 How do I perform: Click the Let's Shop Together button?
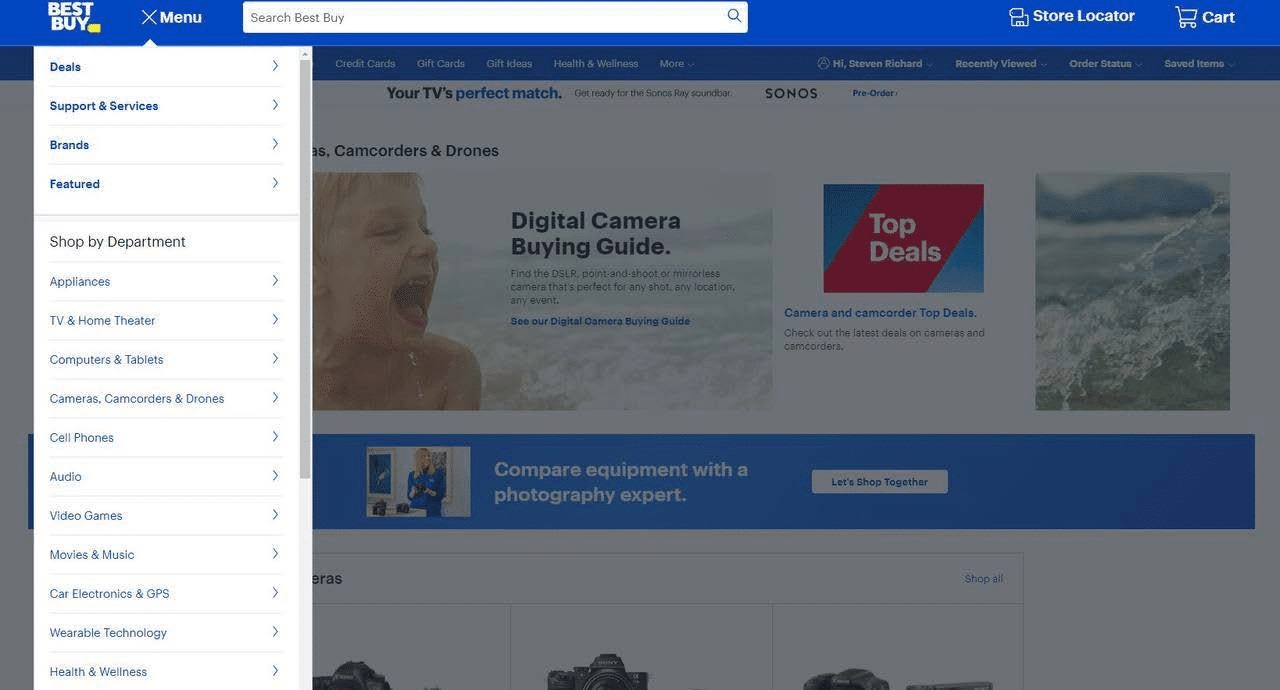click(x=879, y=482)
